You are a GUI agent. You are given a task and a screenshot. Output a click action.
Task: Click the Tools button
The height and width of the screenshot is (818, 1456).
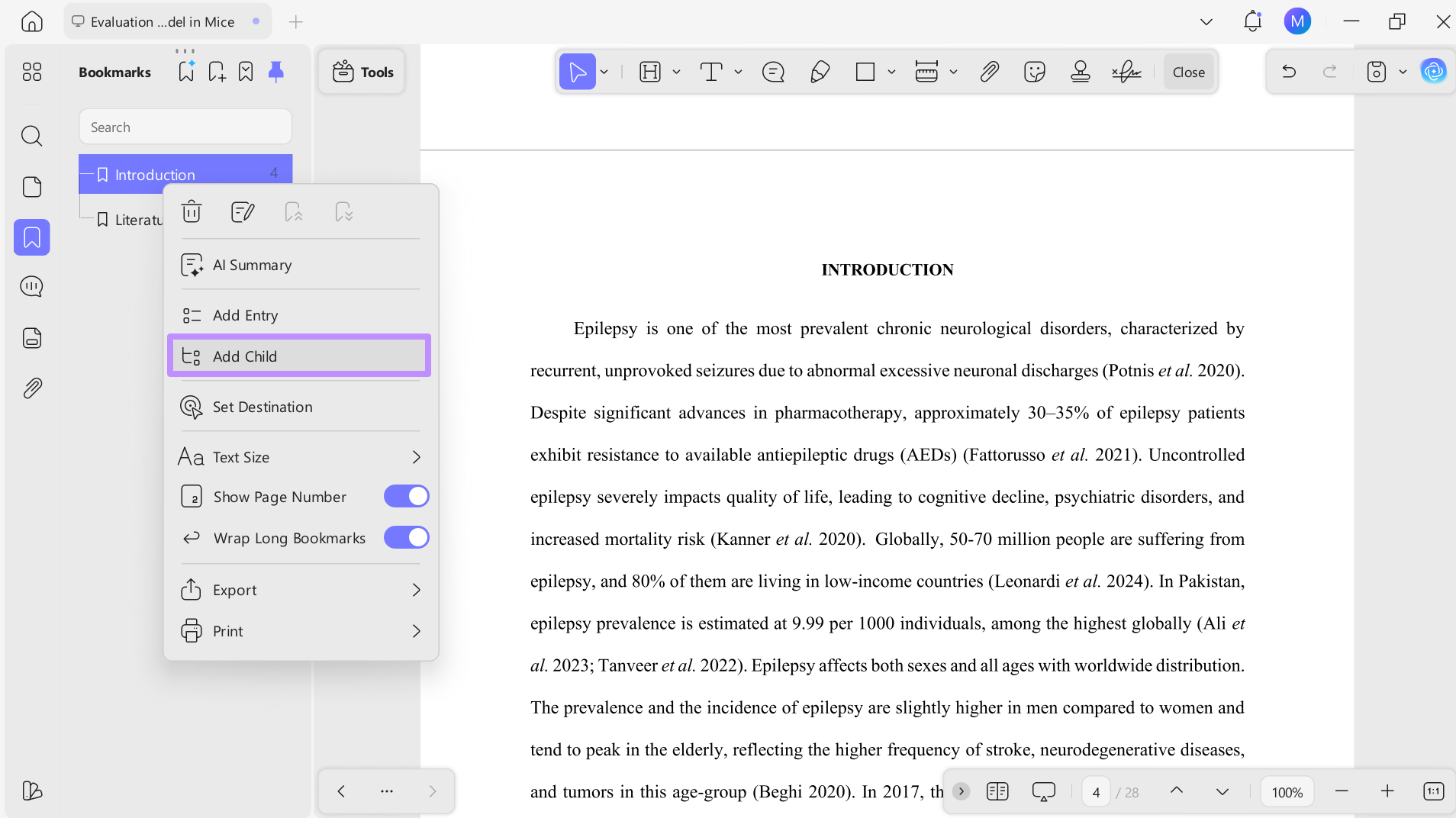click(x=362, y=72)
